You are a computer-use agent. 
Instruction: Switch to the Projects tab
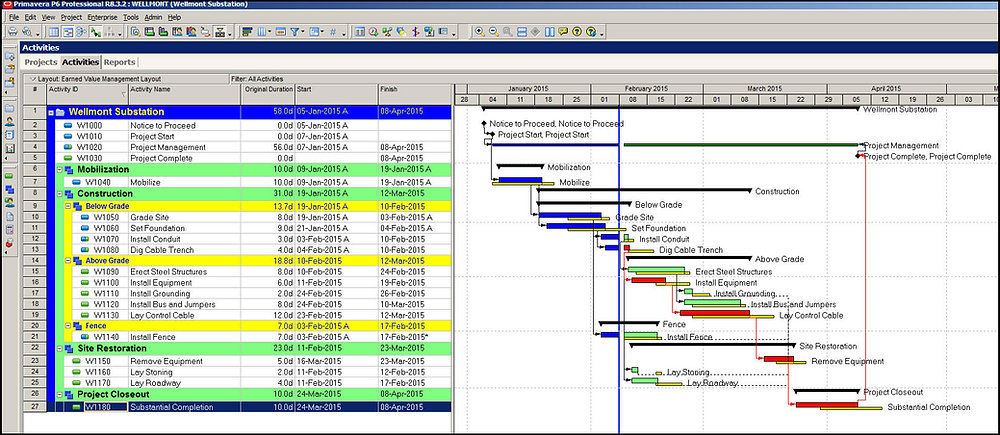[x=41, y=62]
